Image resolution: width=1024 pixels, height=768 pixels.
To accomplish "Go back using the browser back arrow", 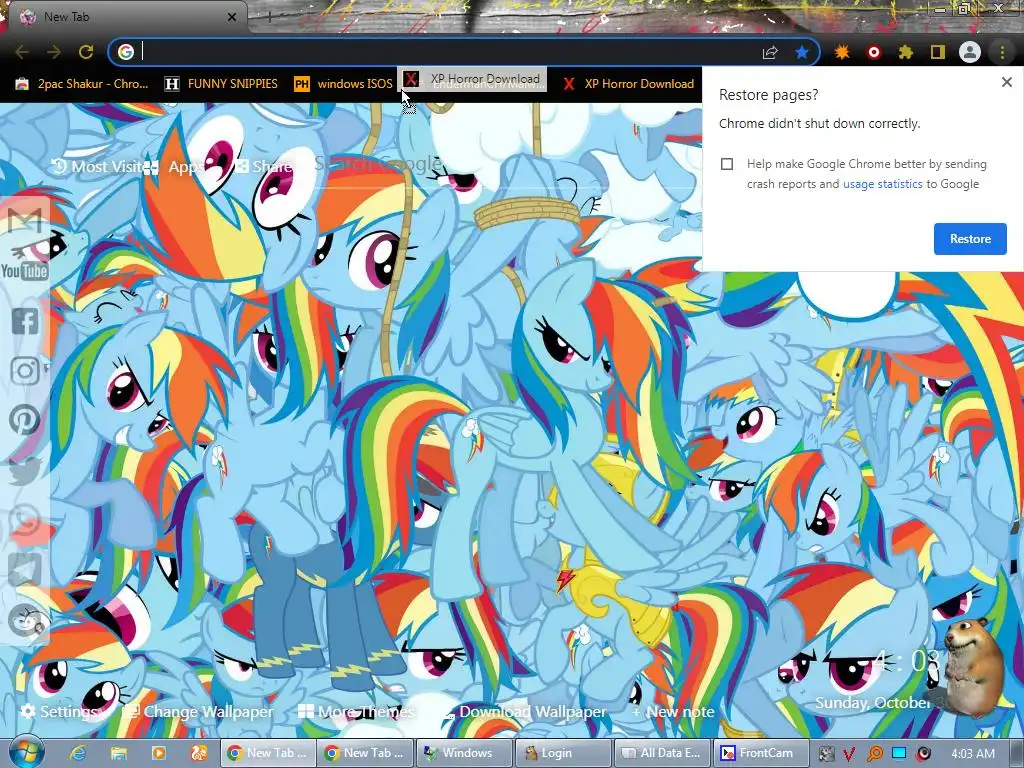I will (22, 52).
